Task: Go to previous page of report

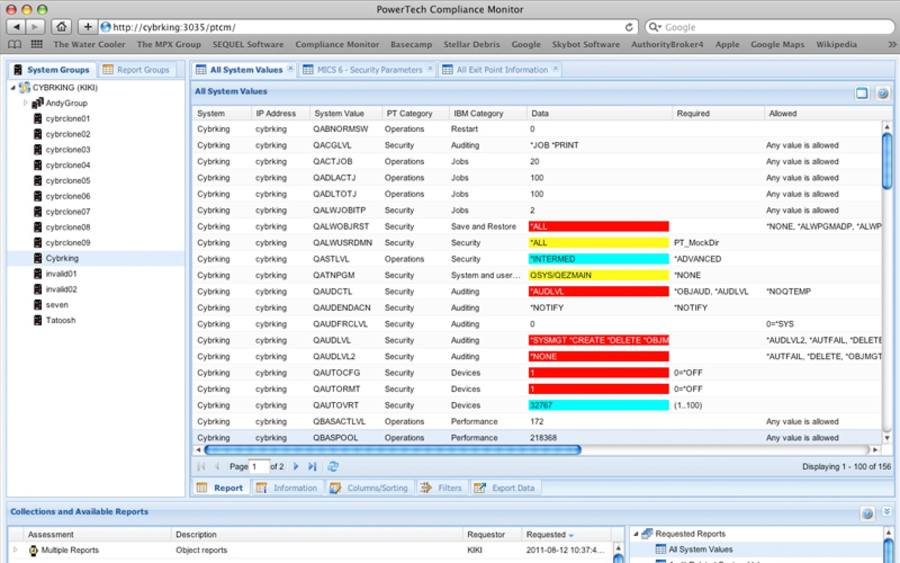Action: (217, 467)
